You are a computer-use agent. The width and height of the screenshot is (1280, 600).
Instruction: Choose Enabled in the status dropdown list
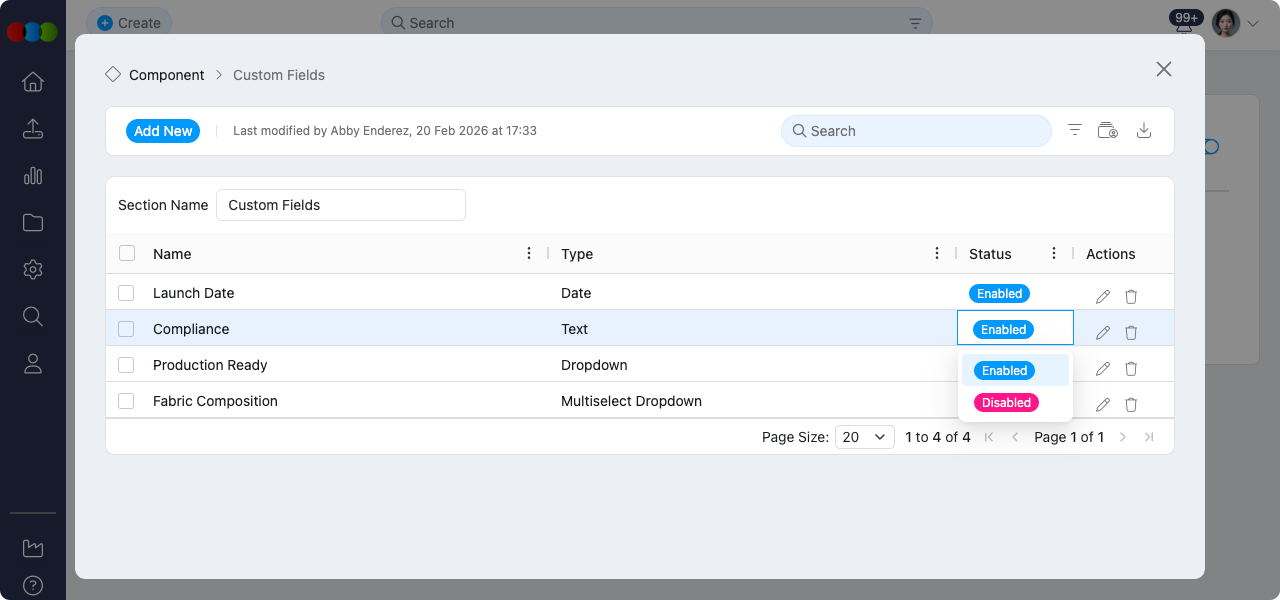click(x=1004, y=371)
